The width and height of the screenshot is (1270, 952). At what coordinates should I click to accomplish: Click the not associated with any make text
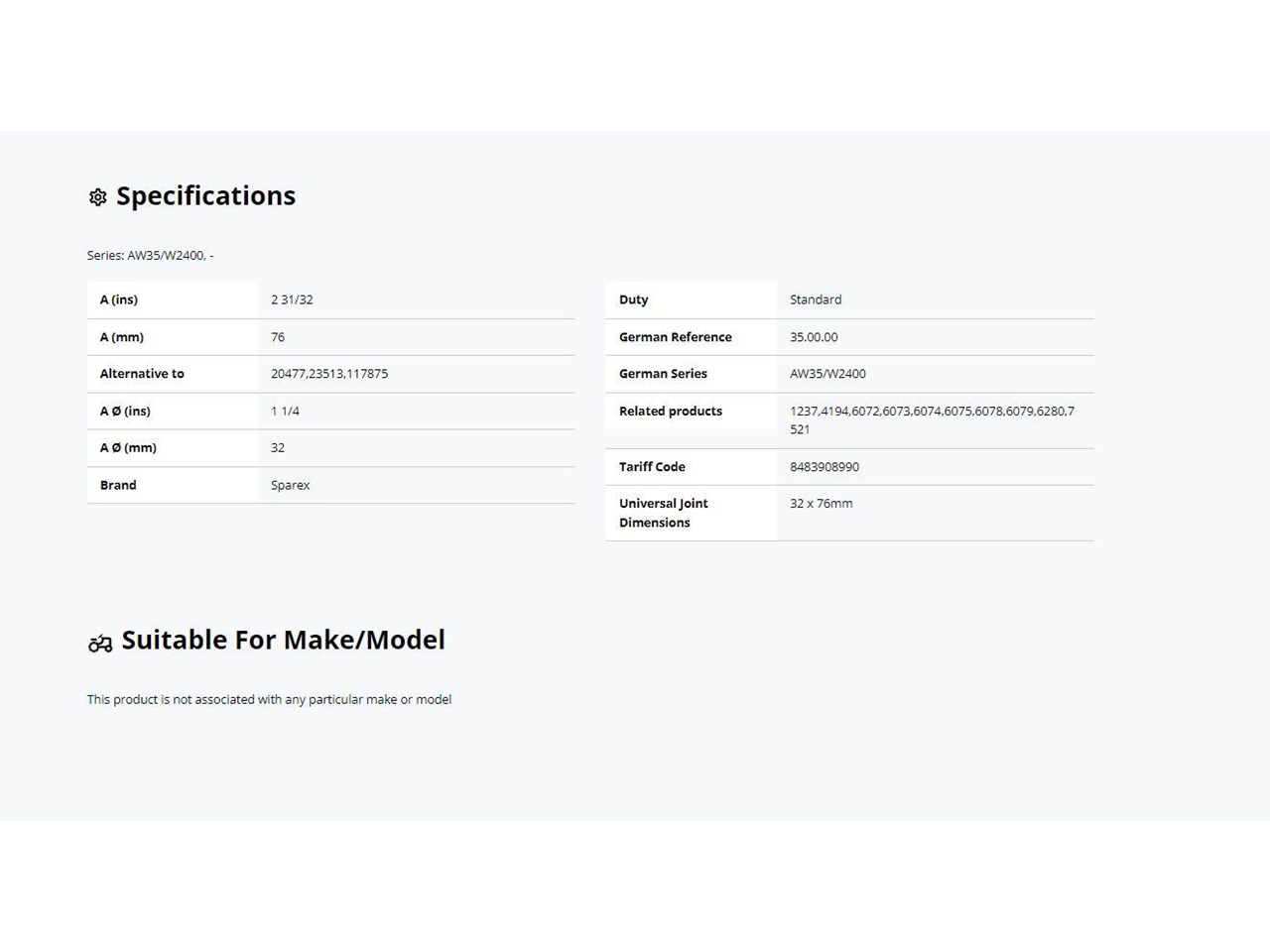click(269, 699)
